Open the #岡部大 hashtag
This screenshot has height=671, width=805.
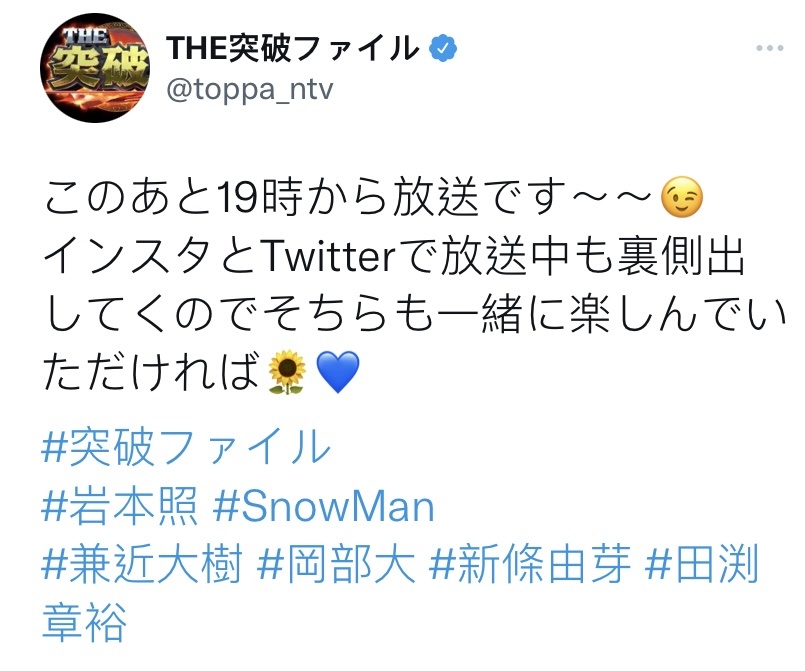pos(336,564)
